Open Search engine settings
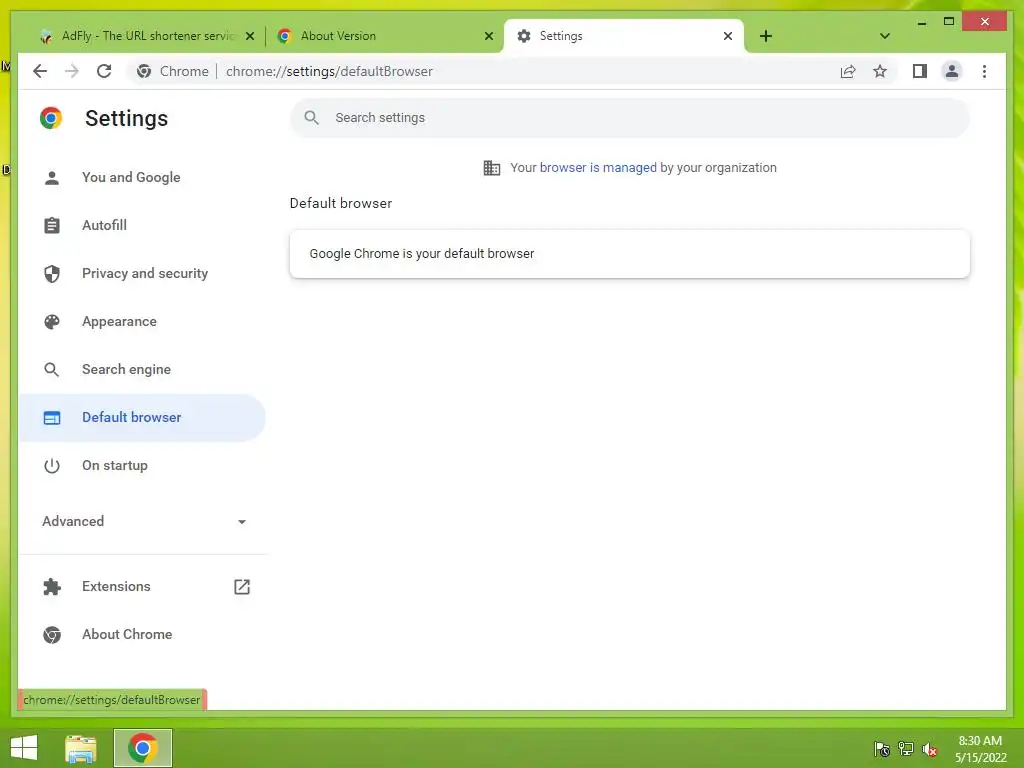Screen dimensions: 1024x768 (142, 370)
